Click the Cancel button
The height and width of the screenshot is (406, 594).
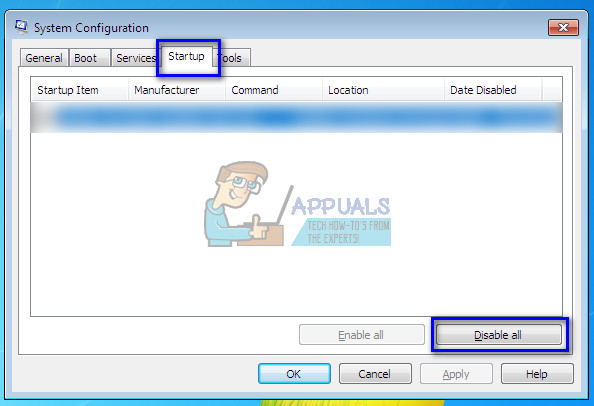coord(375,374)
